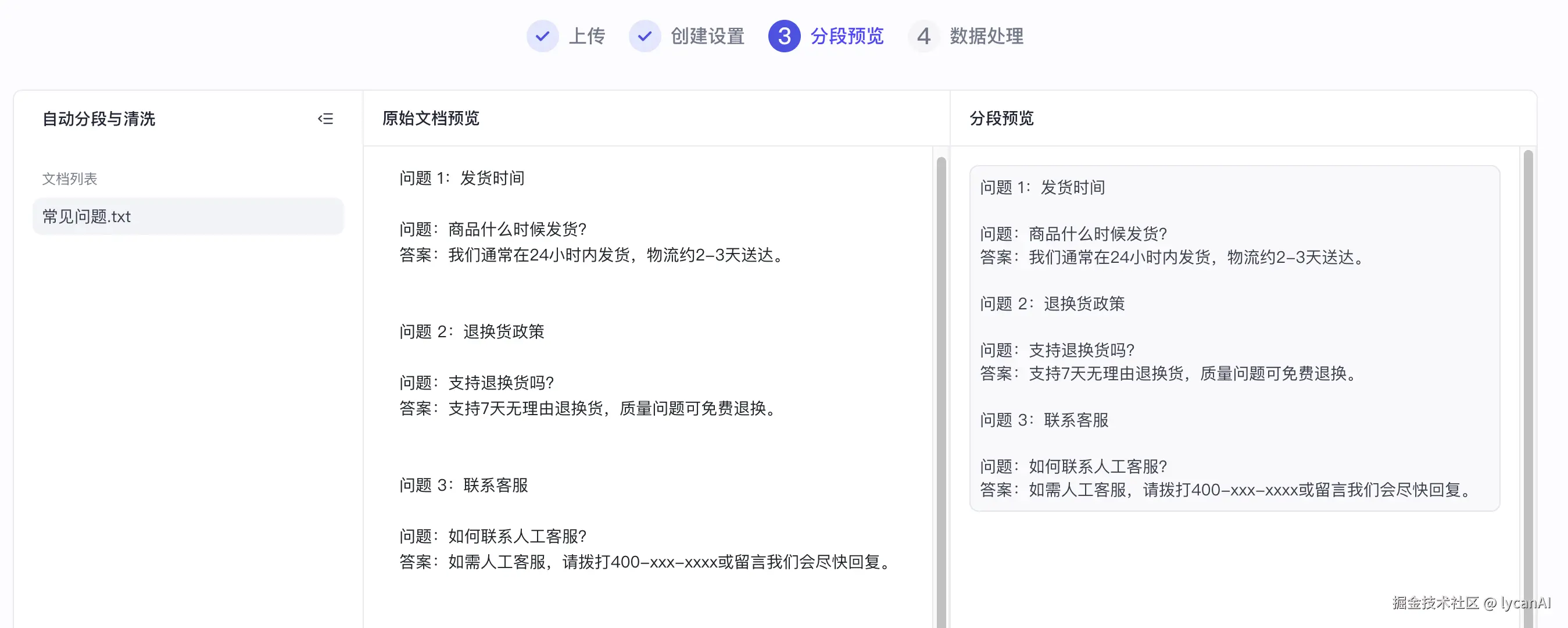The height and width of the screenshot is (628, 1568).
Task: Click 问题 3：联系客服 in segment card
Action: point(1044,420)
